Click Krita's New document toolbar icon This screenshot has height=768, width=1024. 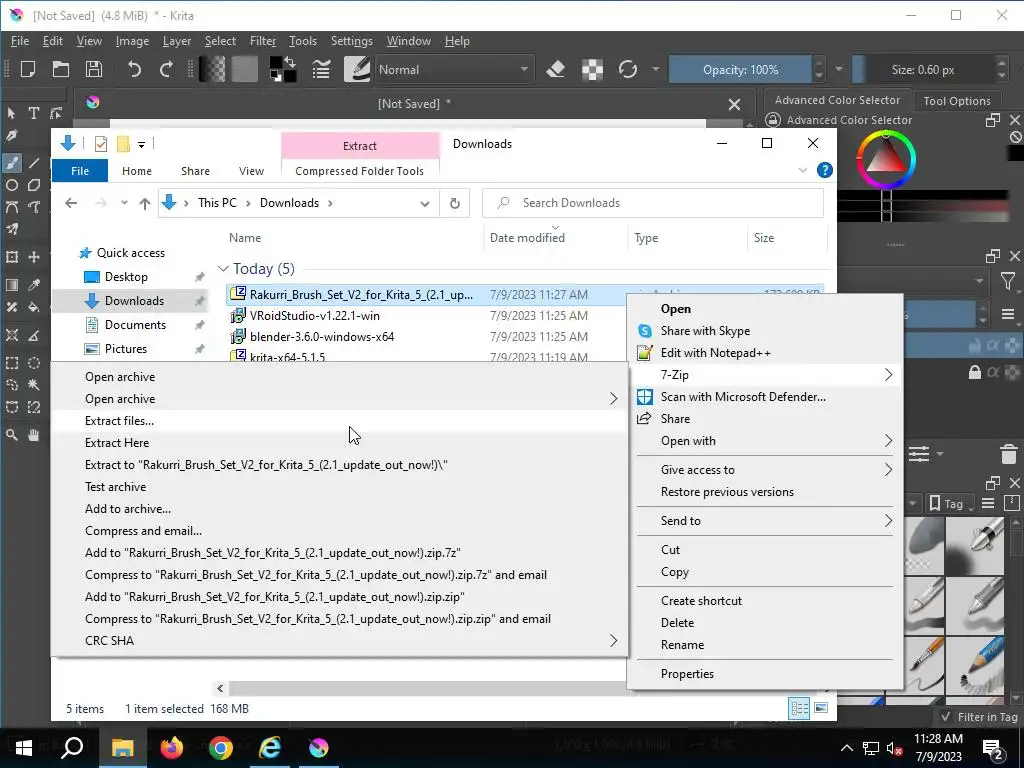(x=27, y=69)
